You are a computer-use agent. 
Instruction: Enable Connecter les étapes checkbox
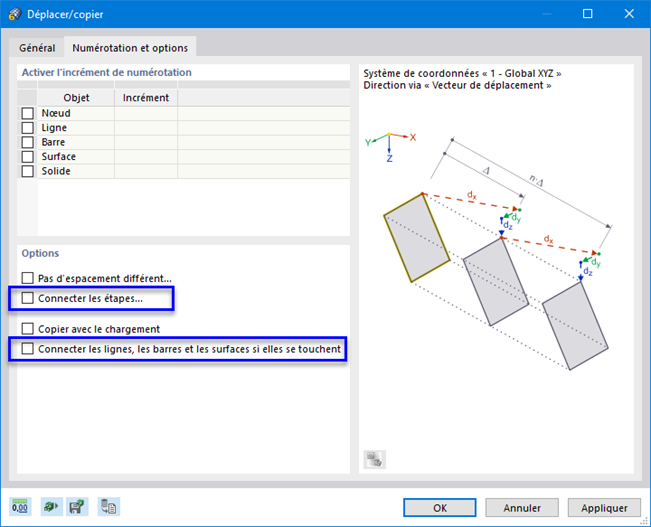tap(27, 298)
